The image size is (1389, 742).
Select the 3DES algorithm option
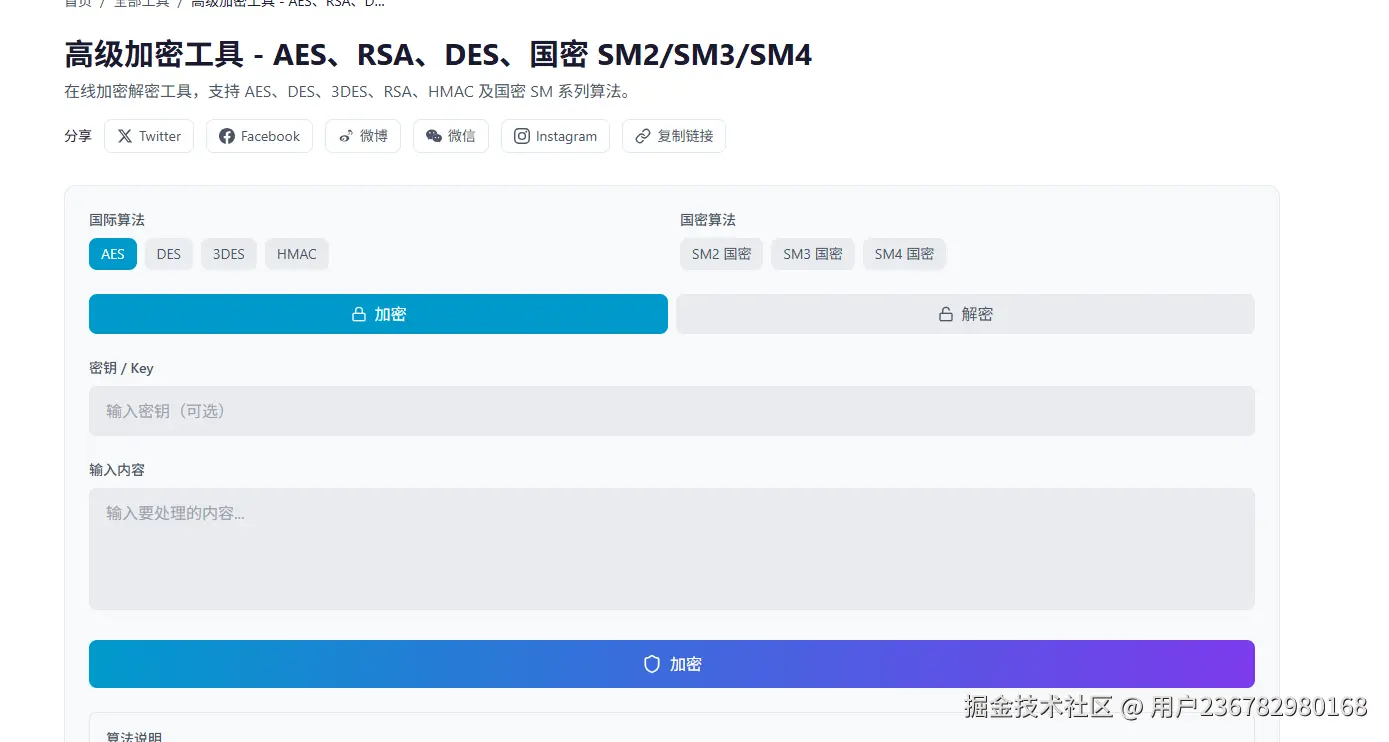tap(229, 254)
